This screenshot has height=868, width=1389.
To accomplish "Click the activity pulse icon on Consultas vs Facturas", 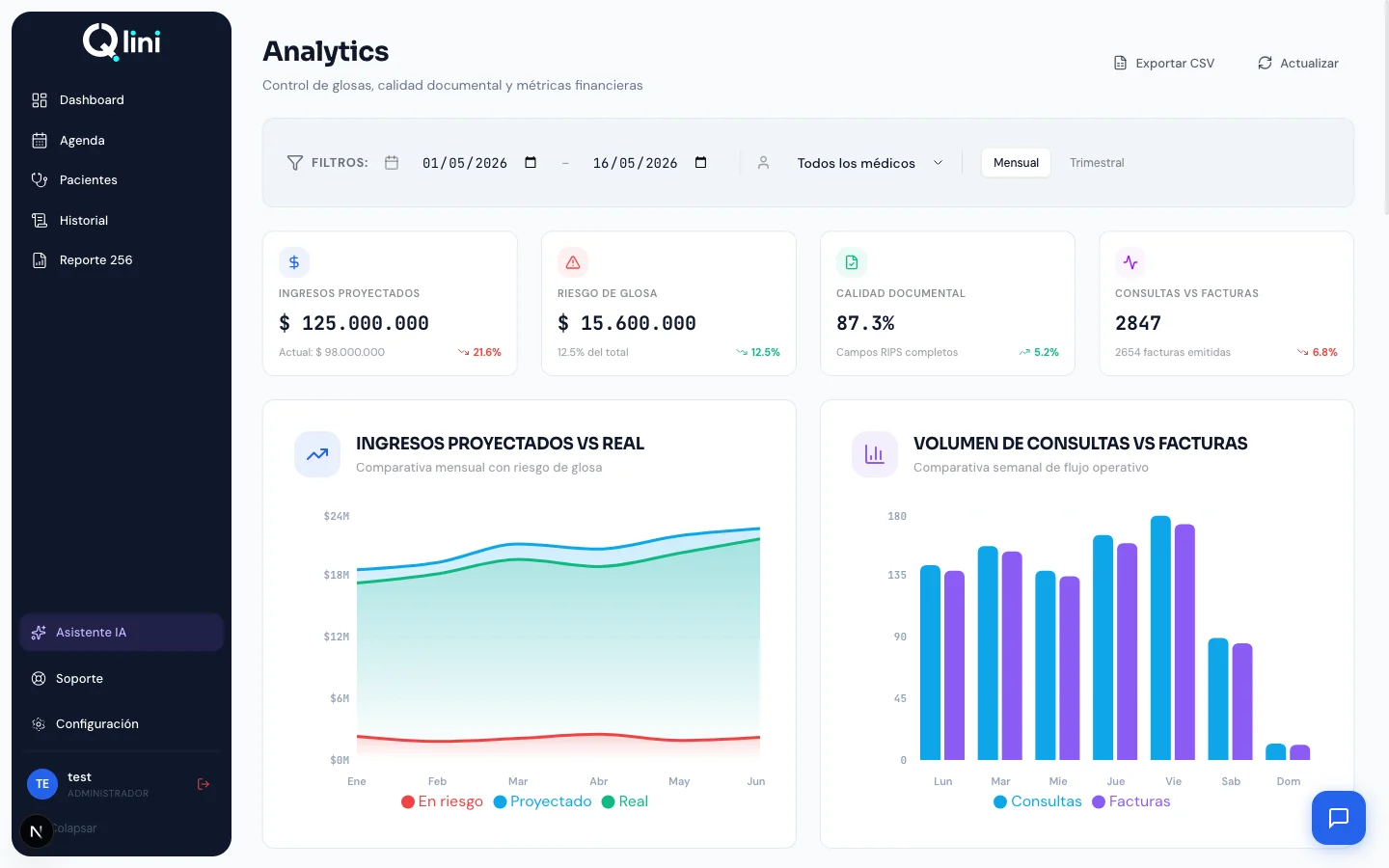I will (x=1130, y=262).
